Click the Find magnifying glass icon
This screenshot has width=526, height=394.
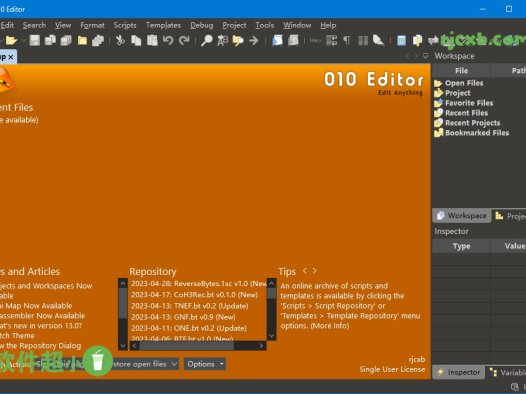[206, 40]
